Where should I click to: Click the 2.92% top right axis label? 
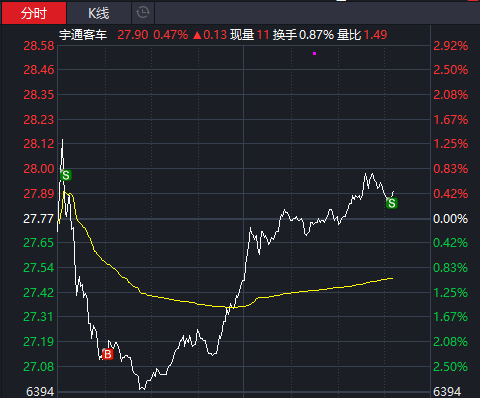[x=451, y=46]
